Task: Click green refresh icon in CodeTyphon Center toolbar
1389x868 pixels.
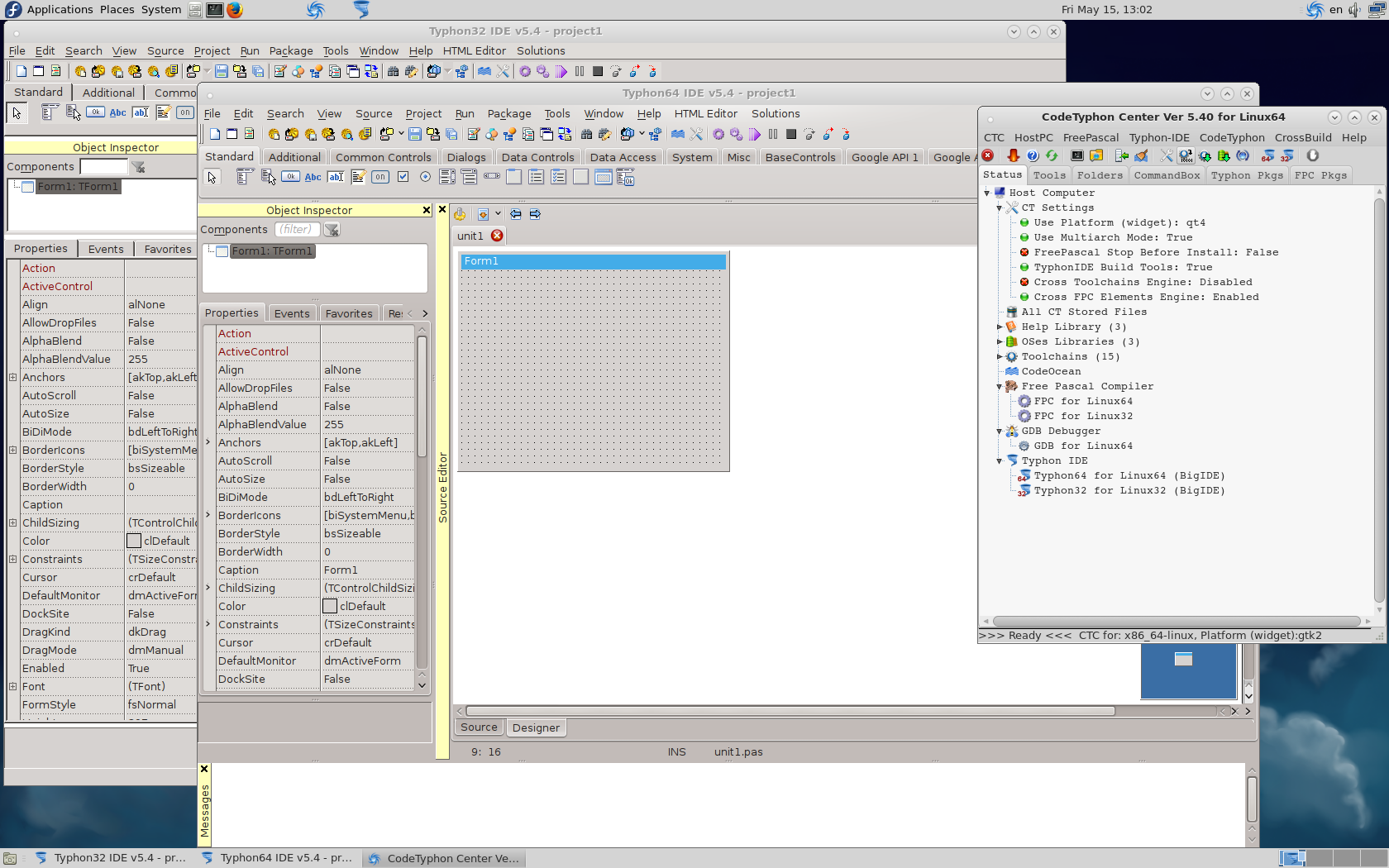Action: click(1052, 155)
